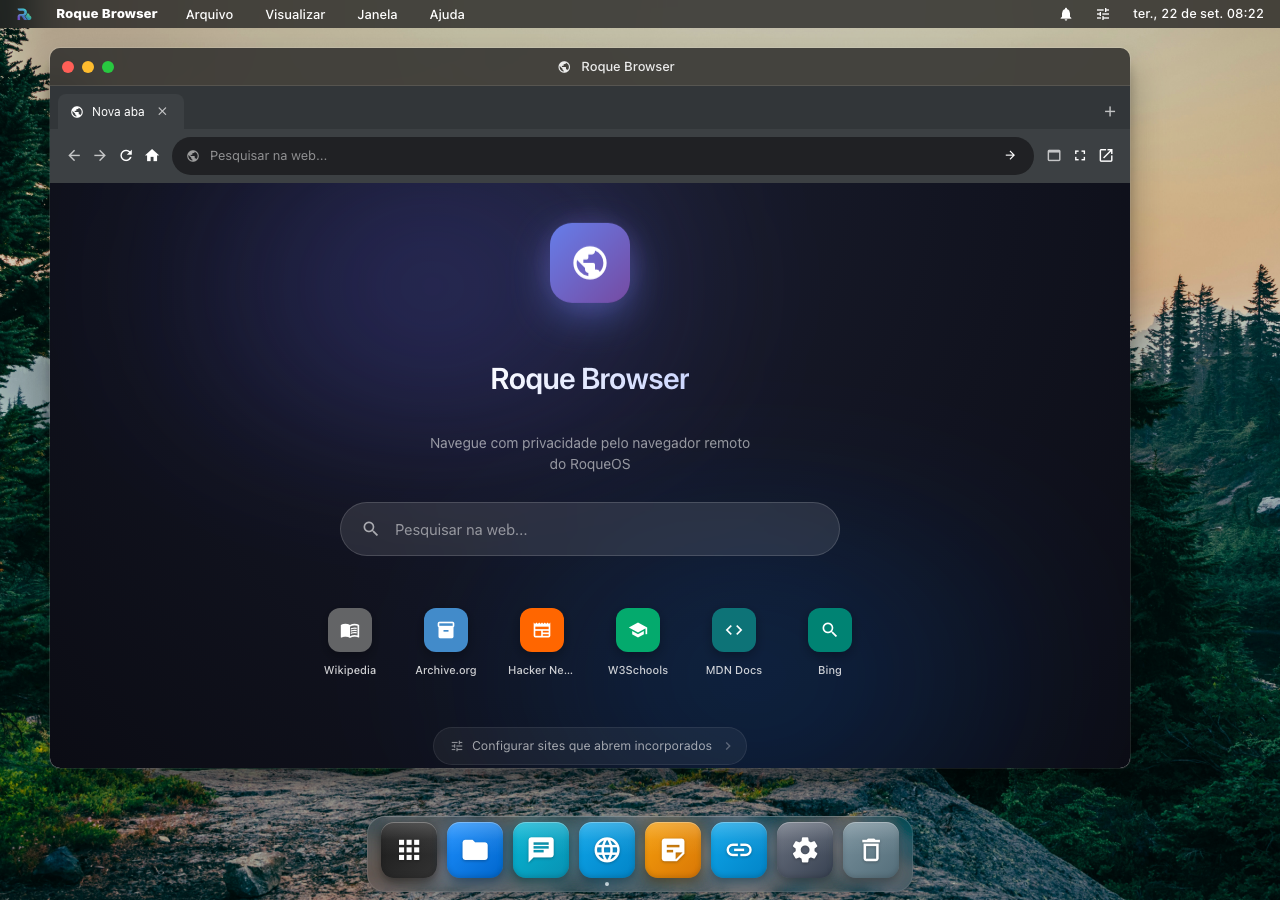Open the Files app in dock
Screen dimensions: 1280x900
[475, 850]
